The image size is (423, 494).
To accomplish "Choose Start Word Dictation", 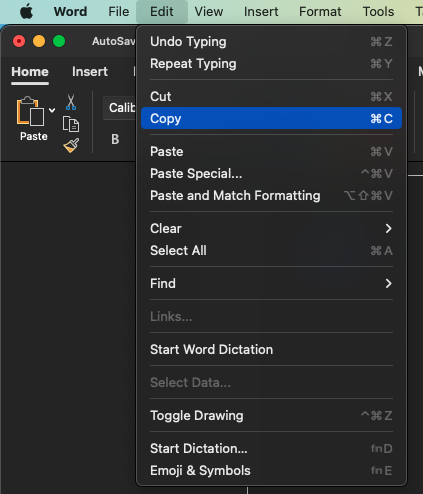I will coord(271,350).
